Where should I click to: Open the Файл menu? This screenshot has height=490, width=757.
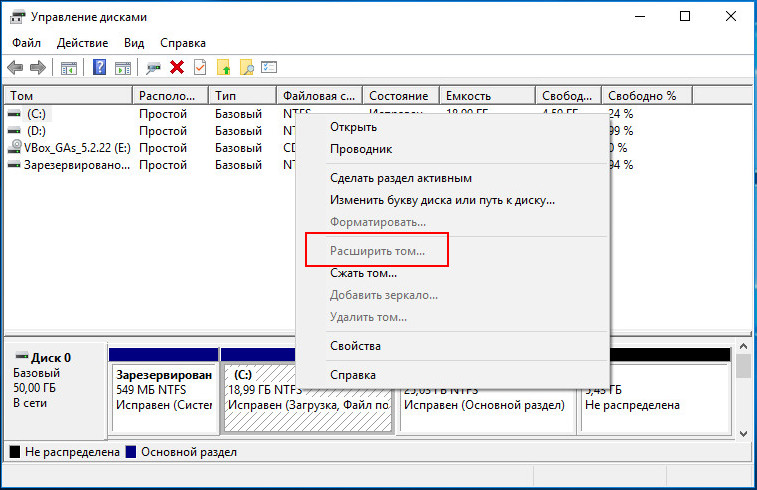pyautogui.click(x=27, y=43)
